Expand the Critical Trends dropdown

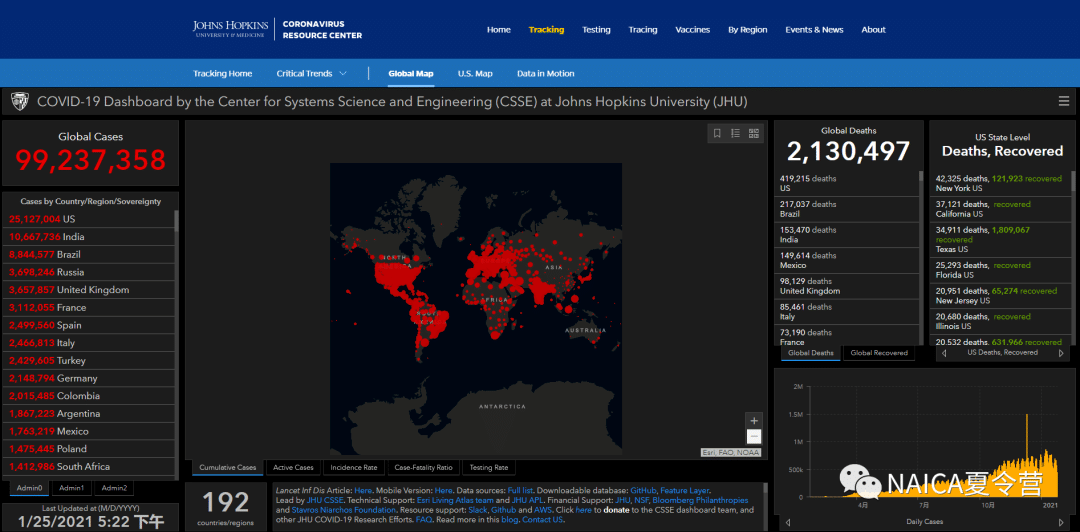(312, 74)
